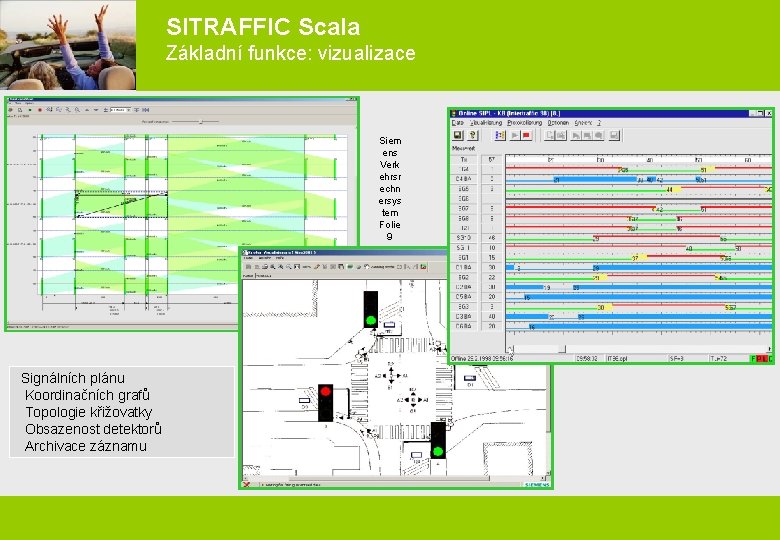Click the detector box left of the red traffic light
780x540 pixels.
click(x=304, y=400)
